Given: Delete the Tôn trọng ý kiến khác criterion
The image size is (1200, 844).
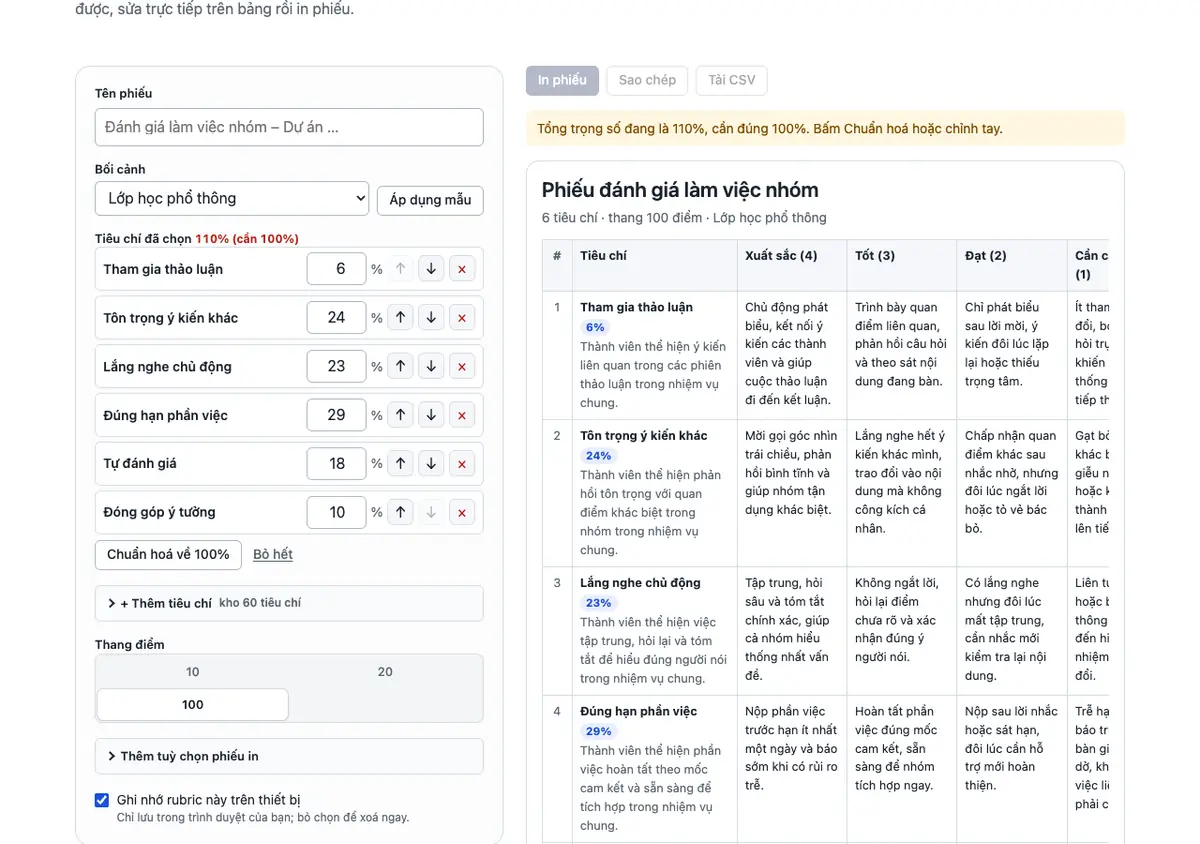Looking at the screenshot, I should pos(462,318).
